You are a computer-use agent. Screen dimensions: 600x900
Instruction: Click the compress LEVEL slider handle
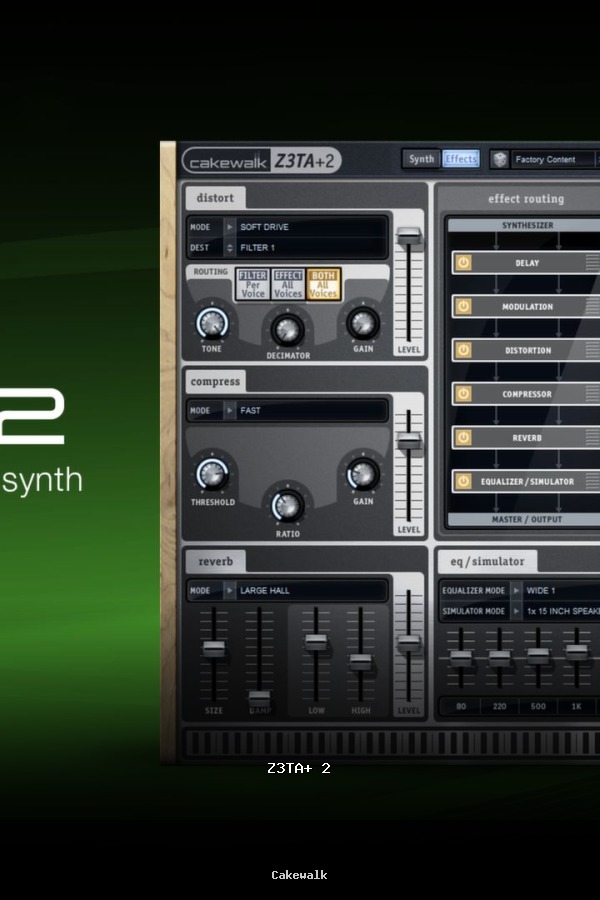[409, 441]
